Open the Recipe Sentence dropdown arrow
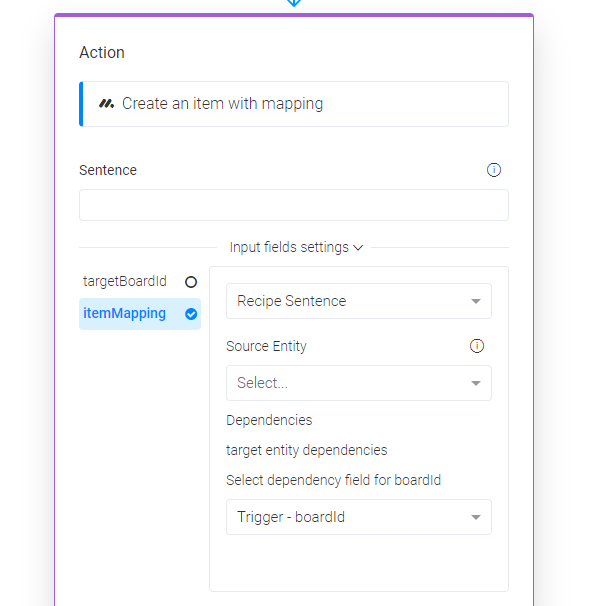This screenshot has width=597, height=606. click(x=476, y=301)
